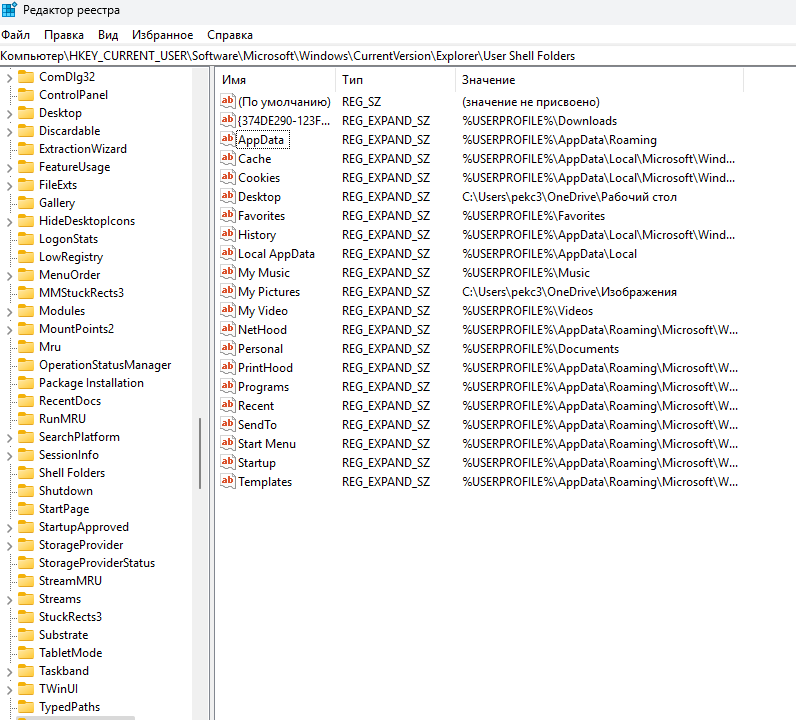Expand the SearchPlatform tree node
Screen dimensions: 796x720
pos(9,438)
